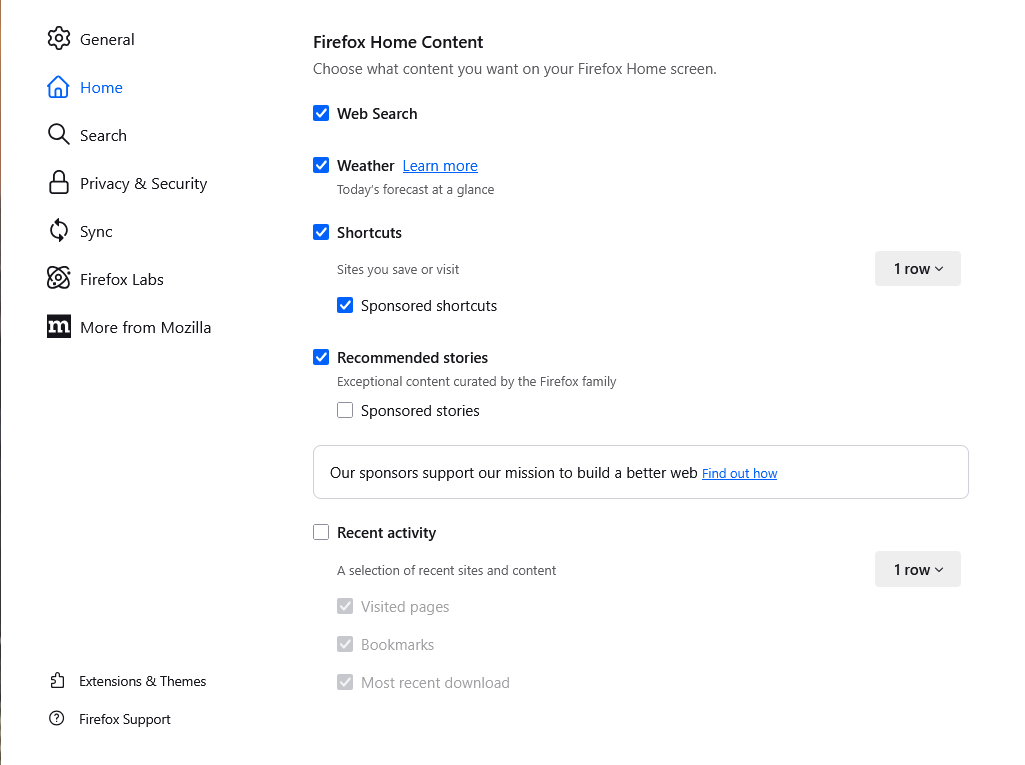Expand the 1 row selector next to Shortcuts
The height and width of the screenshot is (765, 1025).
(x=917, y=268)
